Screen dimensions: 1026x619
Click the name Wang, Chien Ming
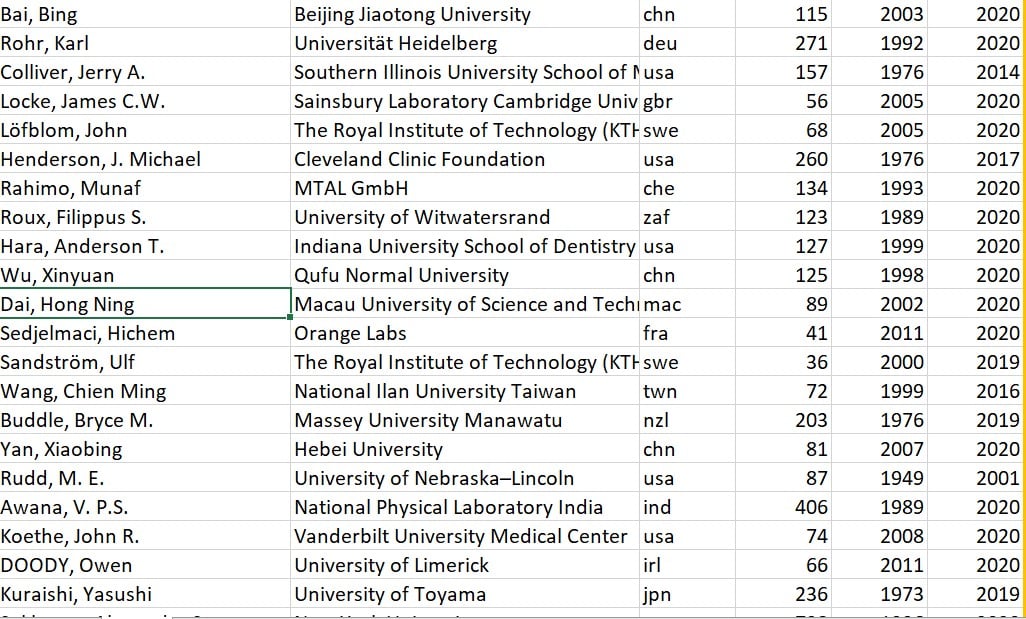[145, 391]
